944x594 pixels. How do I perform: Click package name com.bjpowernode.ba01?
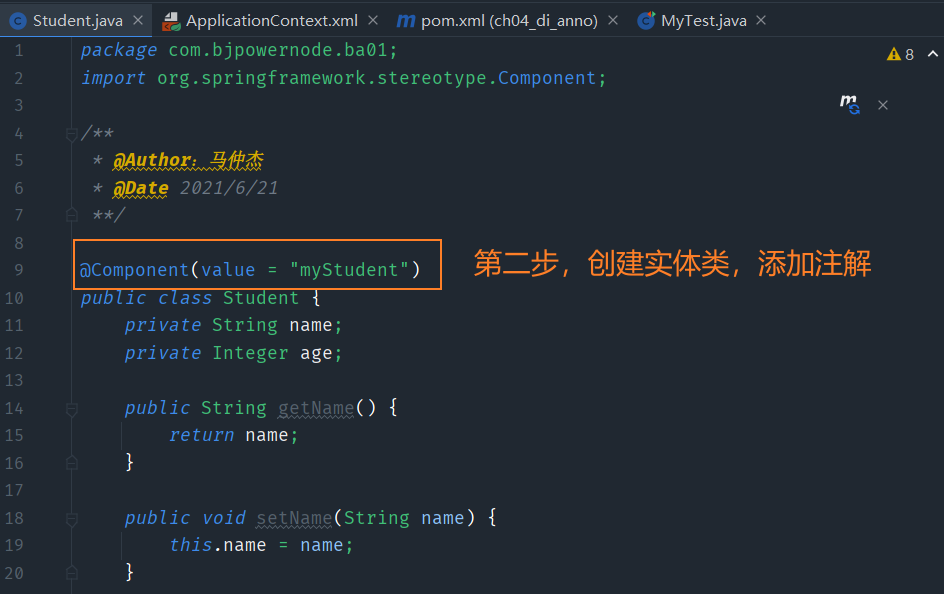point(278,50)
